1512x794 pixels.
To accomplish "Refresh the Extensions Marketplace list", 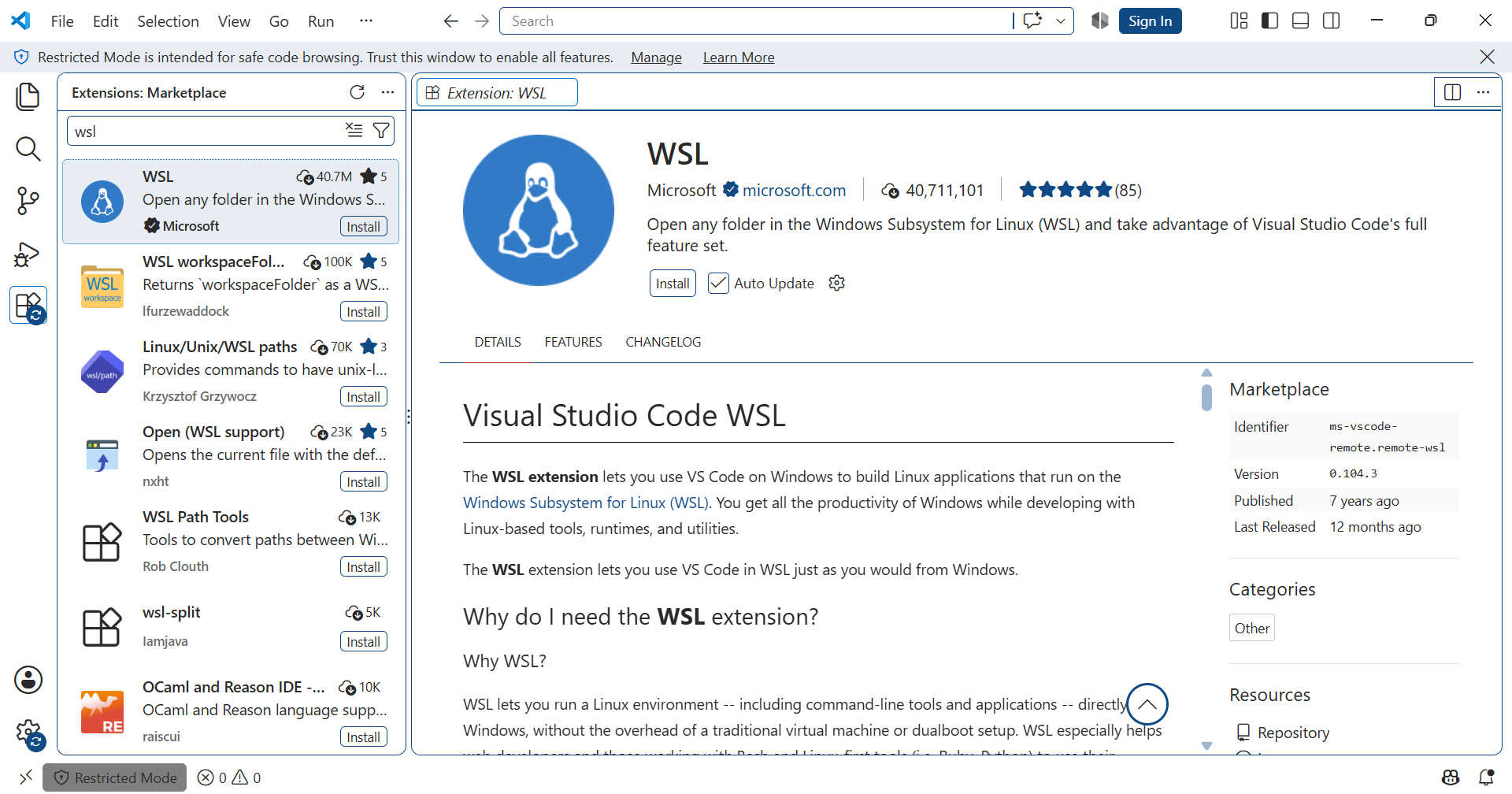I will pos(357,92).
